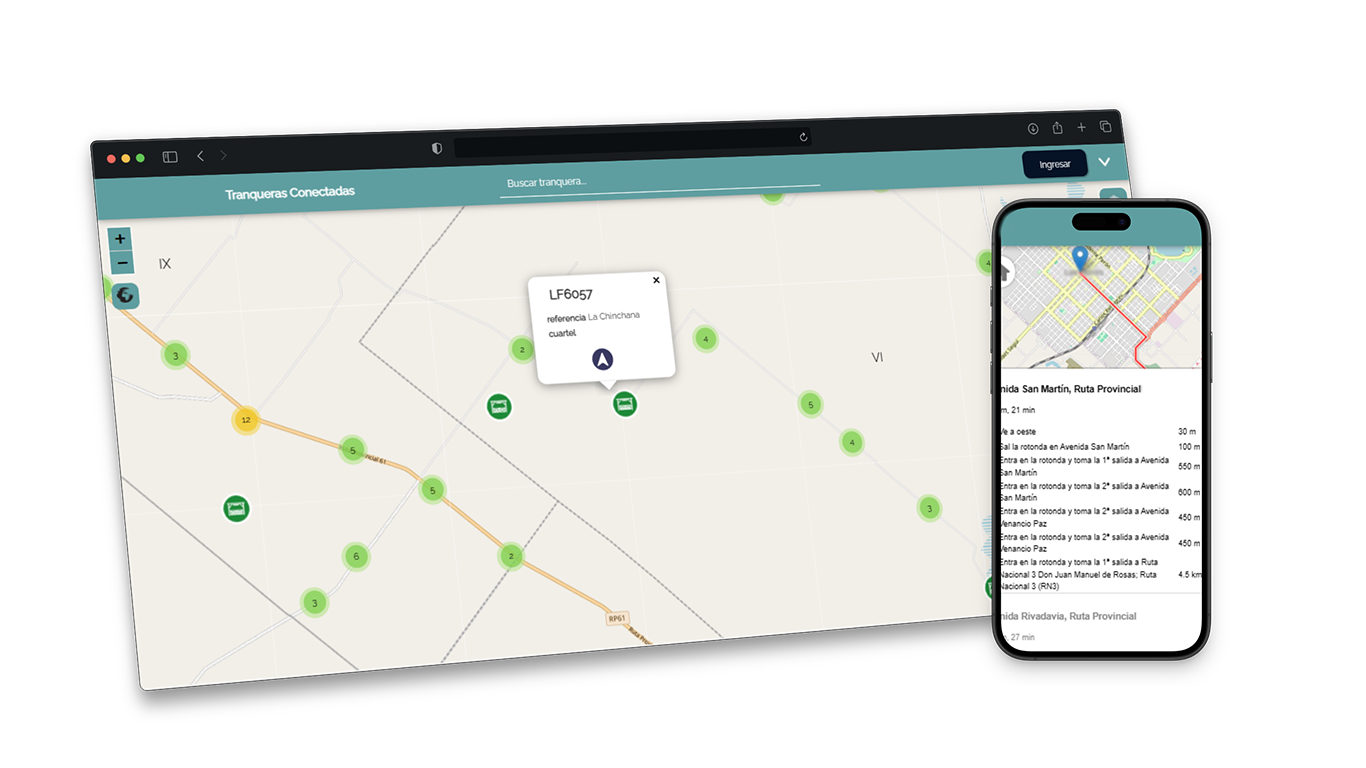Click the LF6057 title in the popup
Screen dimensions: 1366x768
[x=571, y=294]
